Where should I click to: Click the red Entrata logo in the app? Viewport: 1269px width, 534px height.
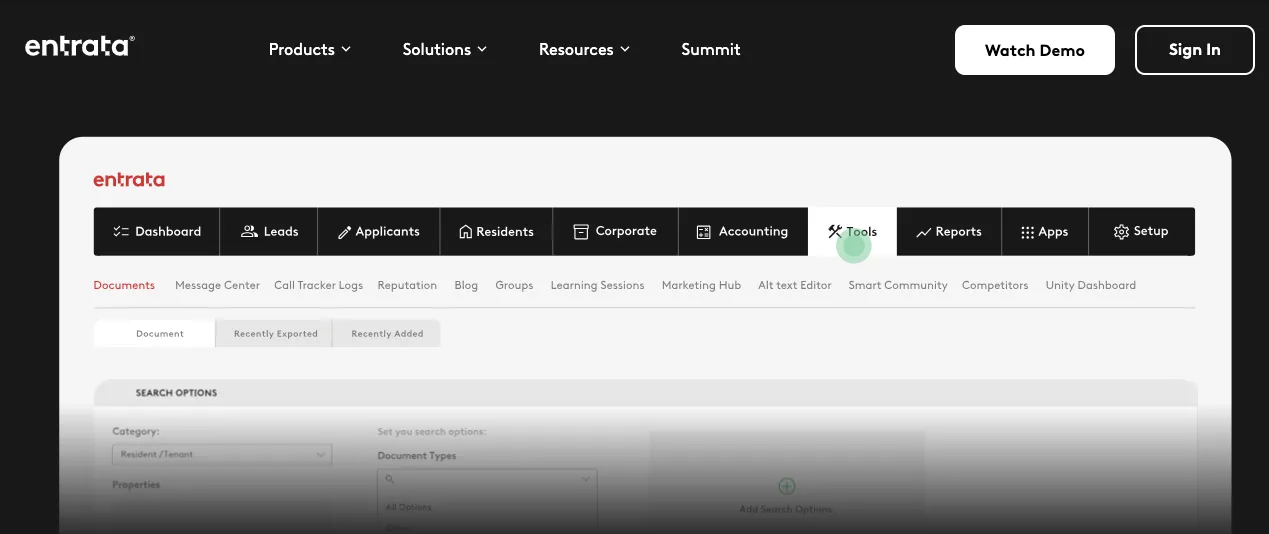point(129,180)
